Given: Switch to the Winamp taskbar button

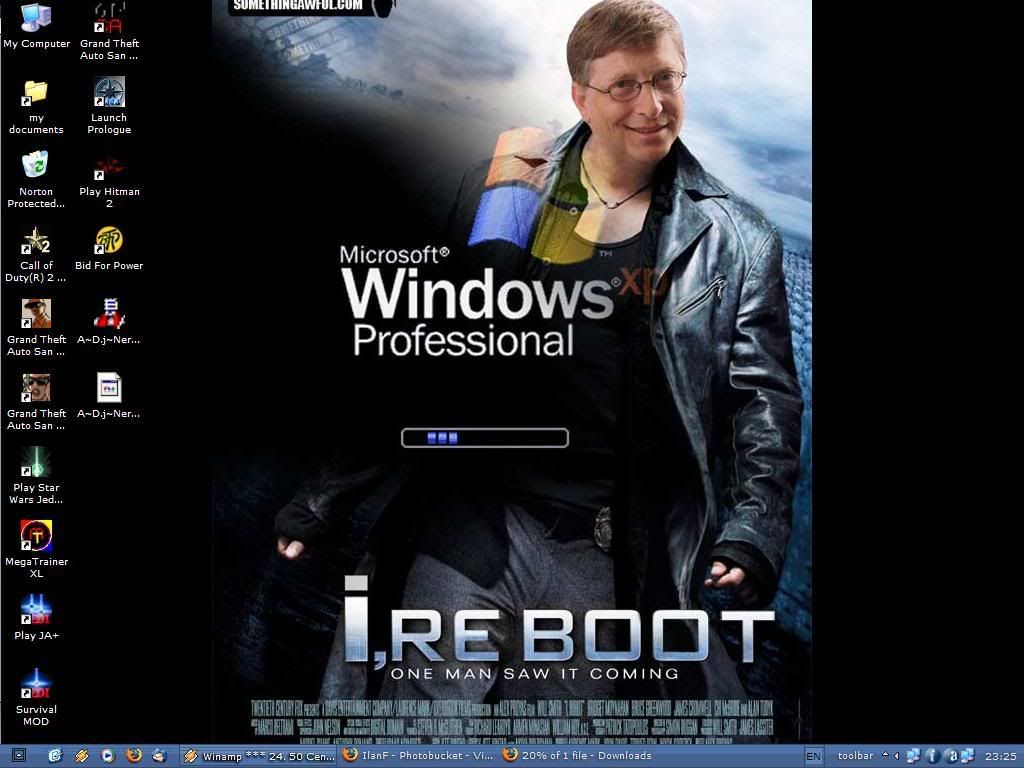Looking at the screenshot, I should [x=259, y=756].
